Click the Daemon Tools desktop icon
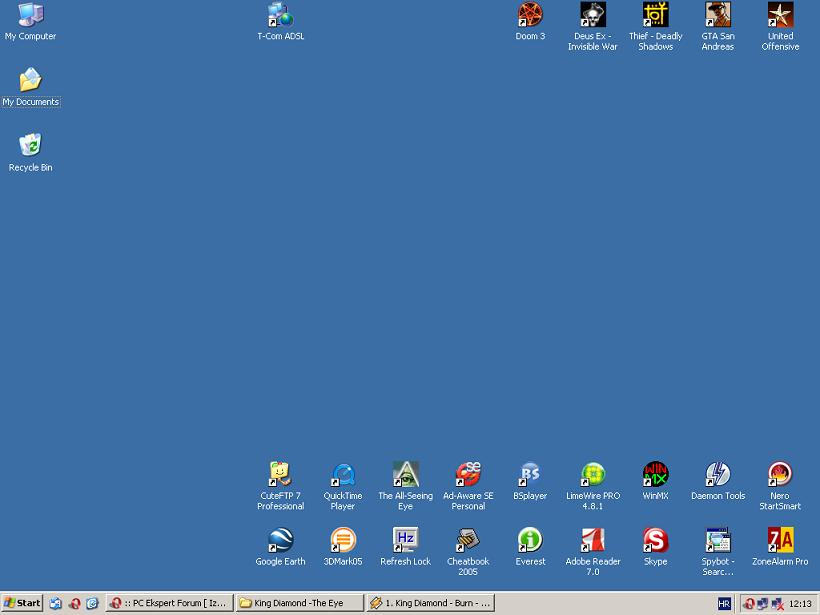Screen dimensions: 820x615 [x=718, y=475]
